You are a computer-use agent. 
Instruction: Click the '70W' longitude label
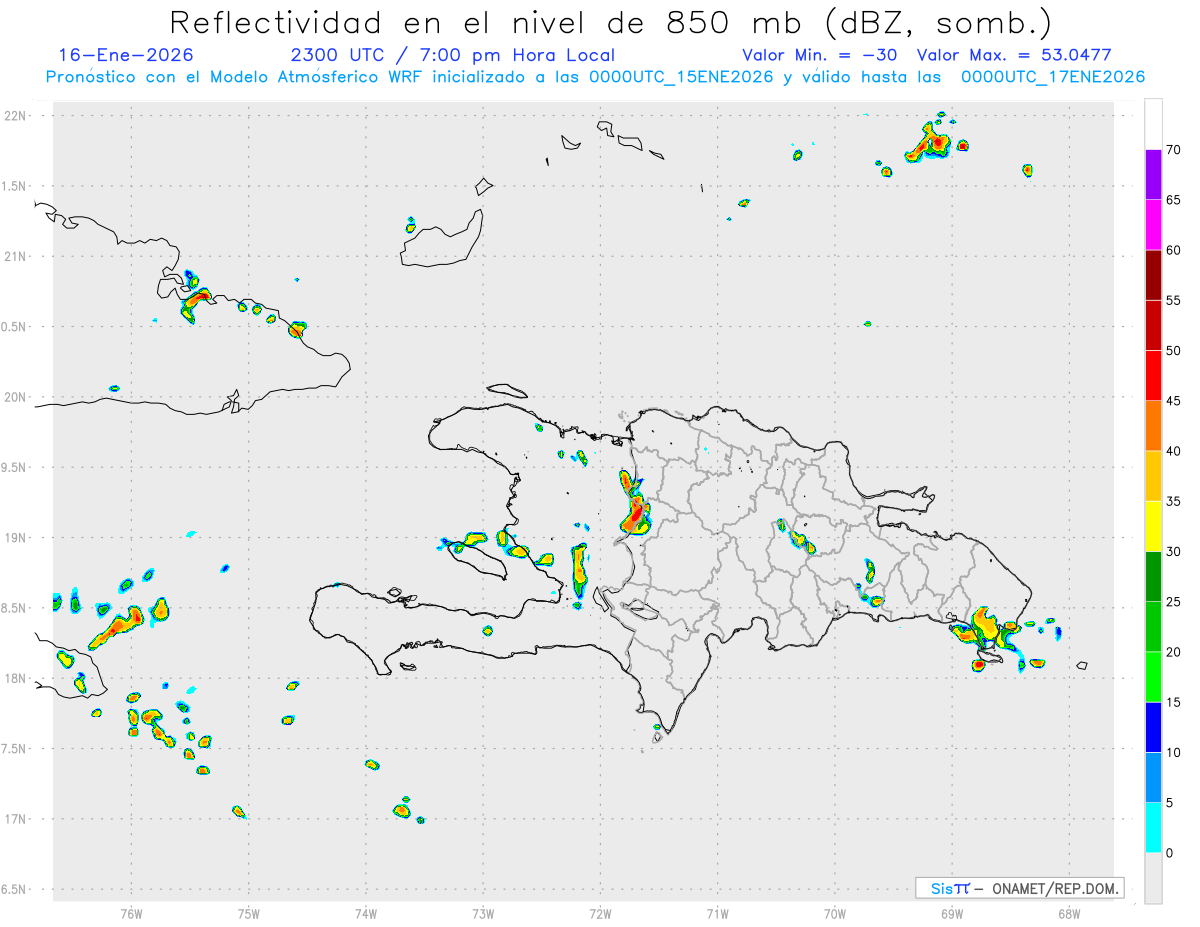tap(834, 914)
